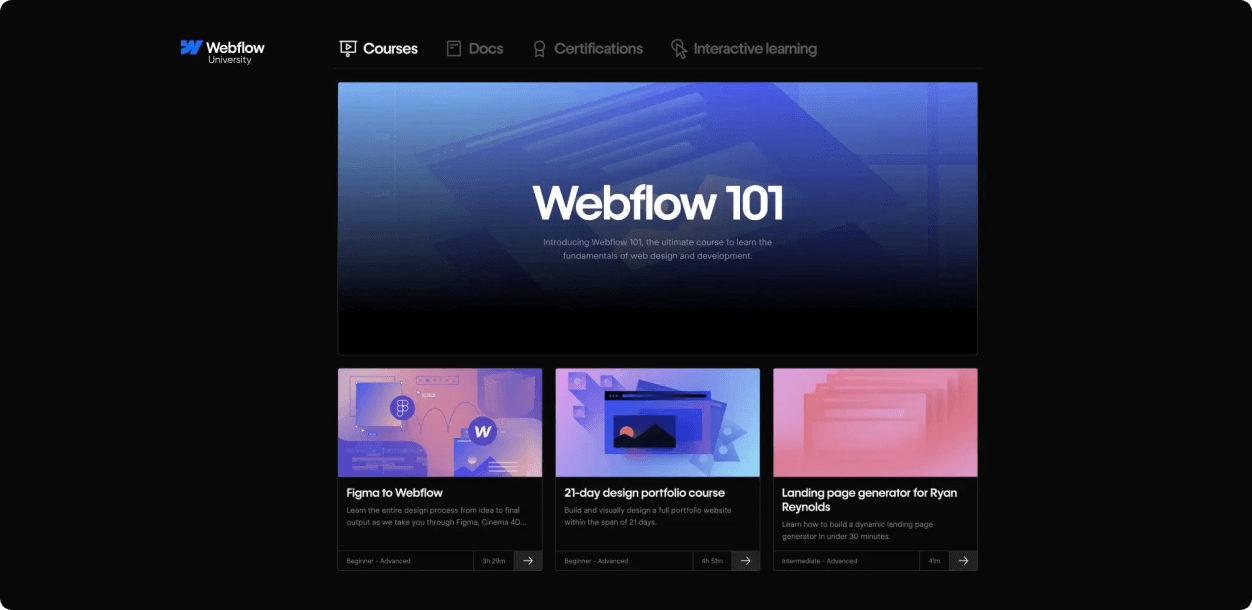Click Beginner - Advanced label on 21-day card
The width and height of the screenshot is (1252, 610).
click(596, 561)
